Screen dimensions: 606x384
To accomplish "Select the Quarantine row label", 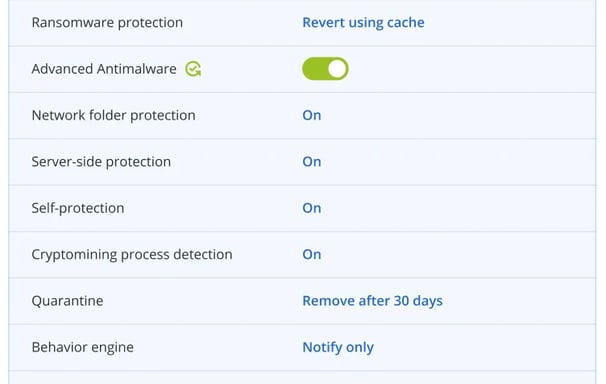I will (x=67, y=301).
